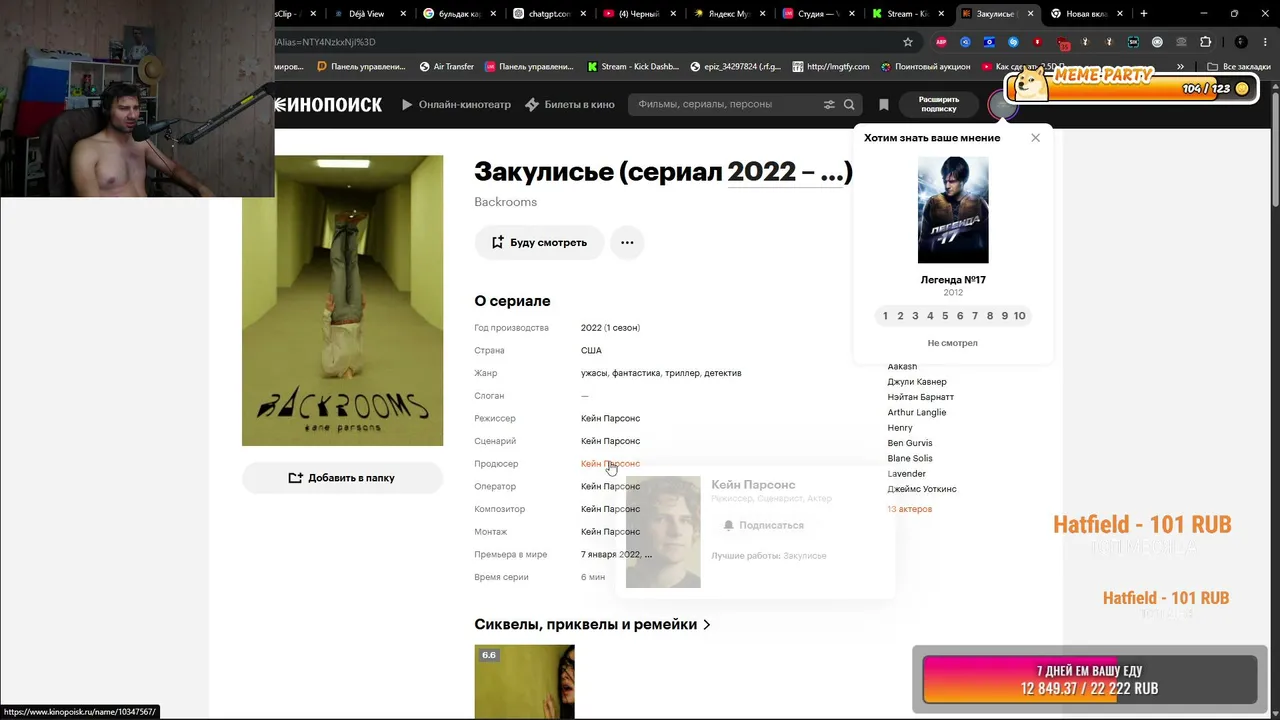Open the Поинтовый аукцион bookmark

point(926,67)
